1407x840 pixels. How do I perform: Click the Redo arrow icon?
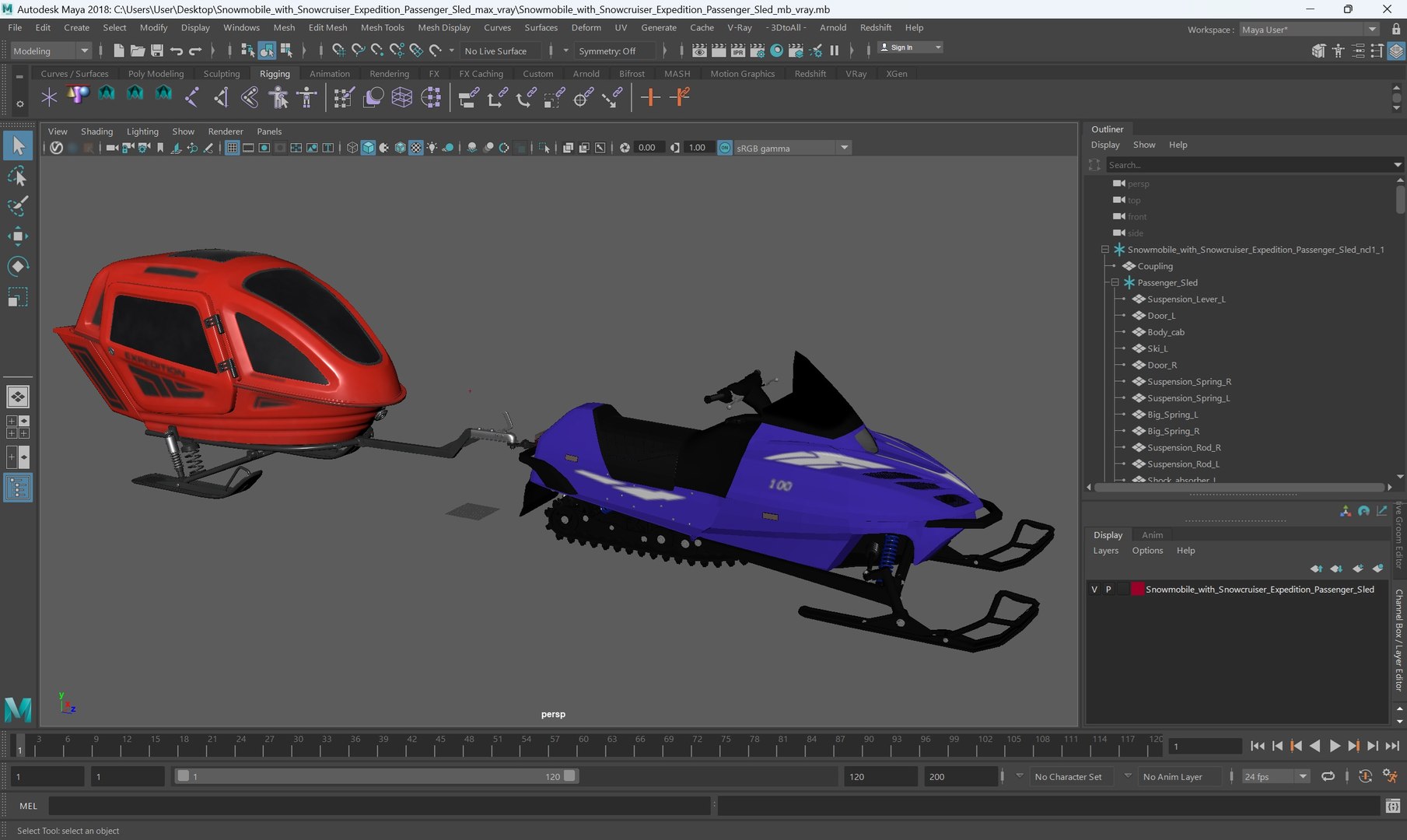coord(196,51)
